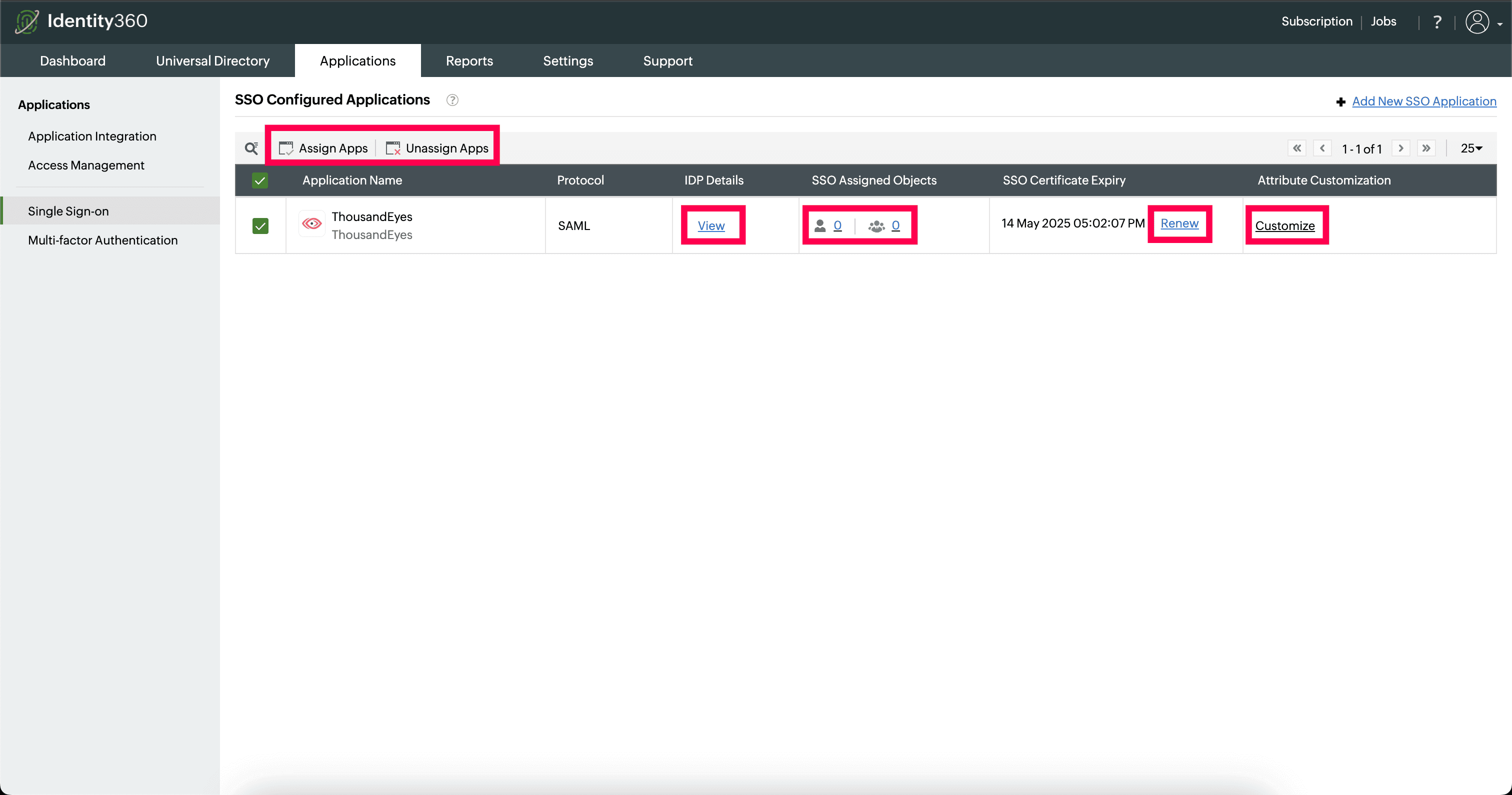This screenshot has height=795, width=1512.
Task: Go to the next page arrow
Action: [1401, 148]
